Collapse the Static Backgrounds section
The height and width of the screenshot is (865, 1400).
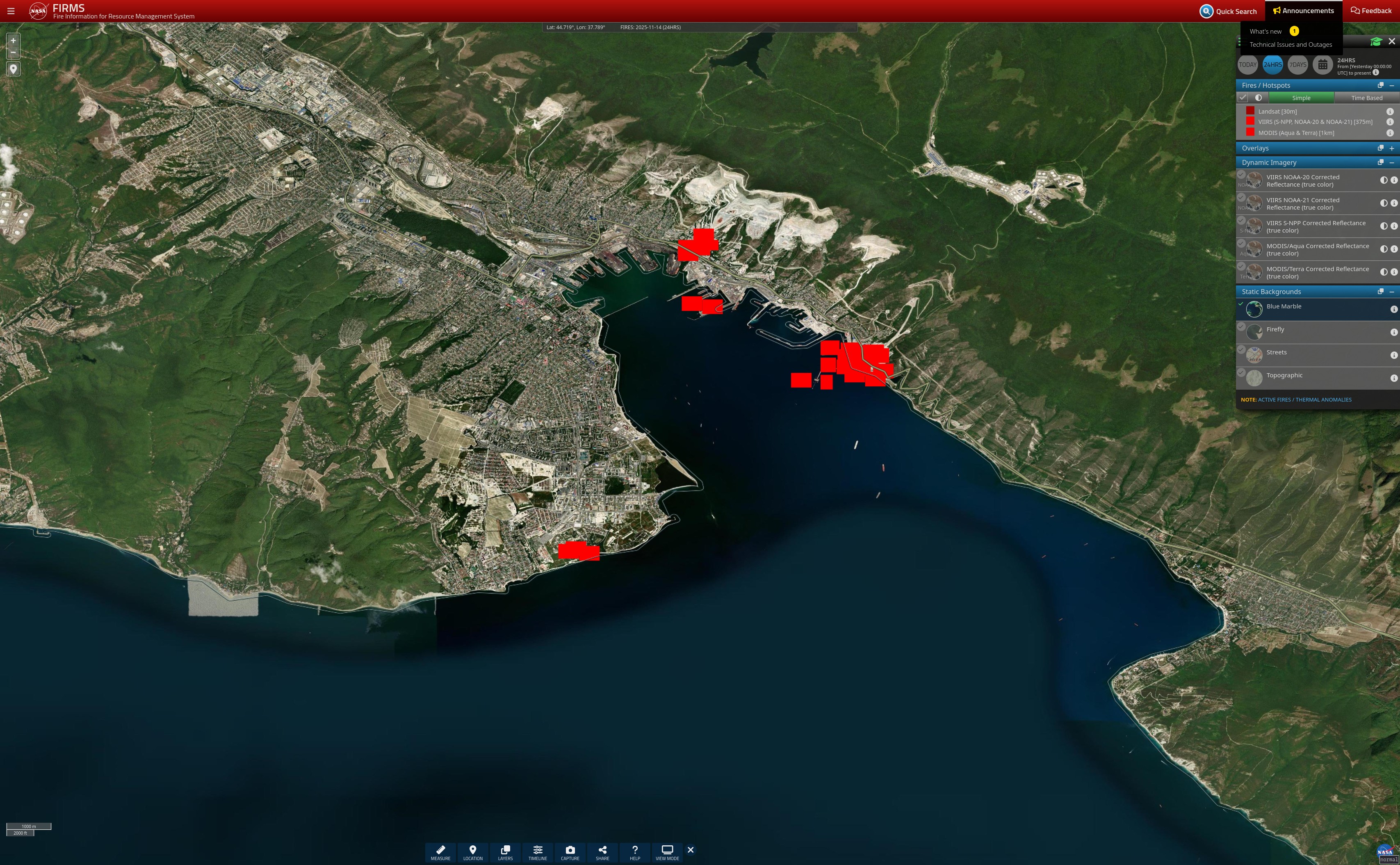[x=1391, y=292]
